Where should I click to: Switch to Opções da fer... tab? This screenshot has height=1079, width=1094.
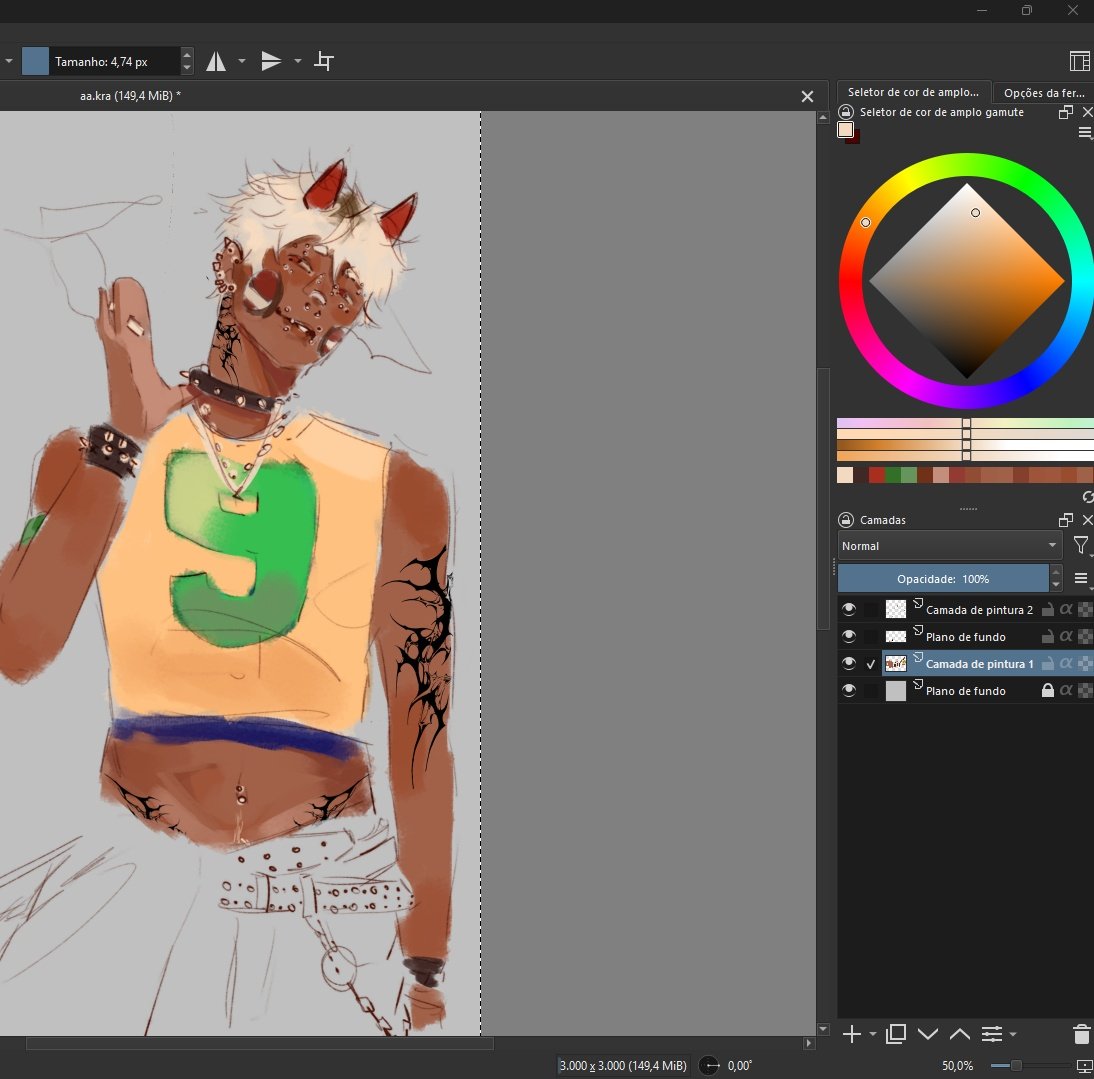pos(1044,93)
